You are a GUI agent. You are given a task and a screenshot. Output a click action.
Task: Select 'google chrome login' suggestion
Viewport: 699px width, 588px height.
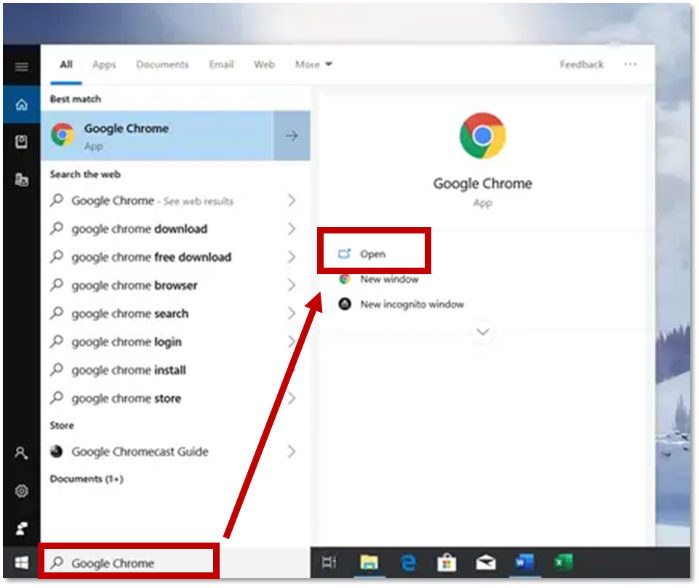tap(126, 342)
